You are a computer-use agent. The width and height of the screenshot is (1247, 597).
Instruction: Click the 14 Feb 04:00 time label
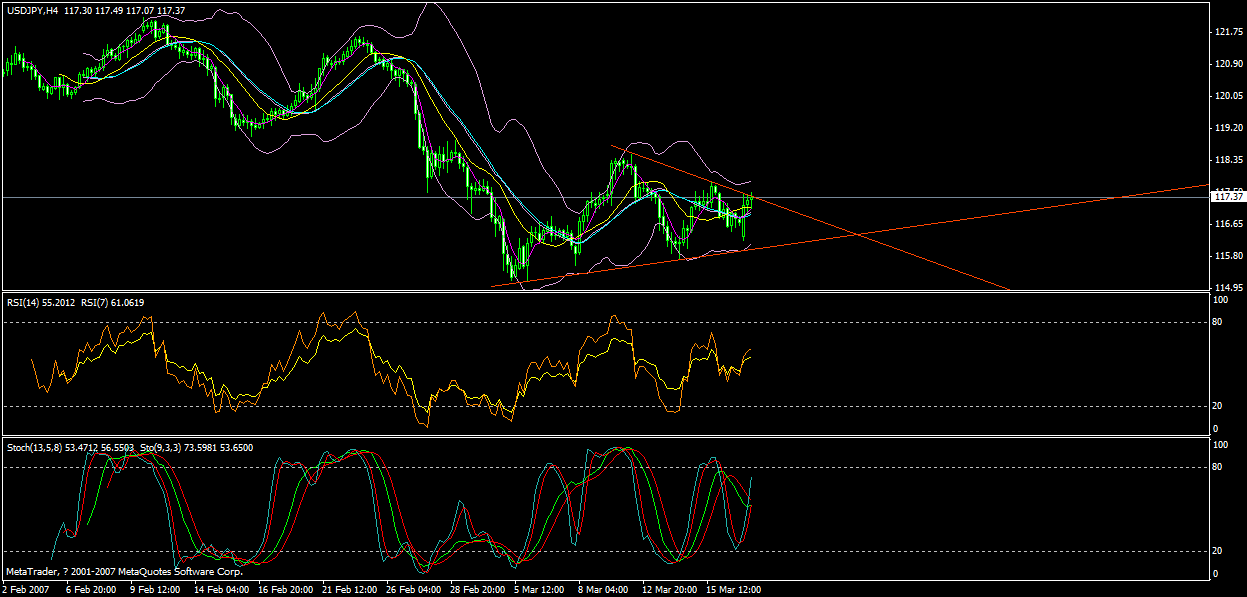222,589
